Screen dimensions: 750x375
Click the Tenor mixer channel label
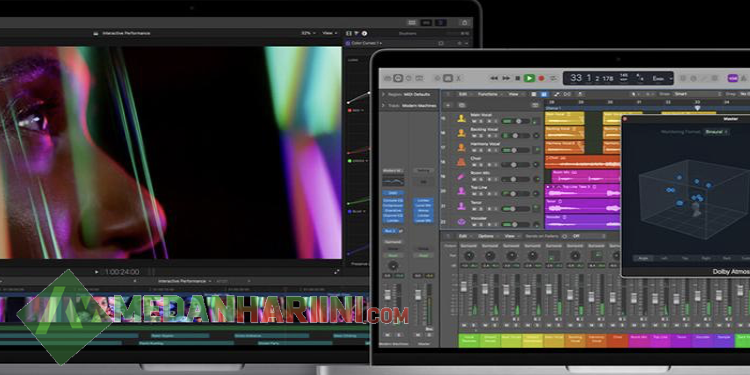coord(681,341)
